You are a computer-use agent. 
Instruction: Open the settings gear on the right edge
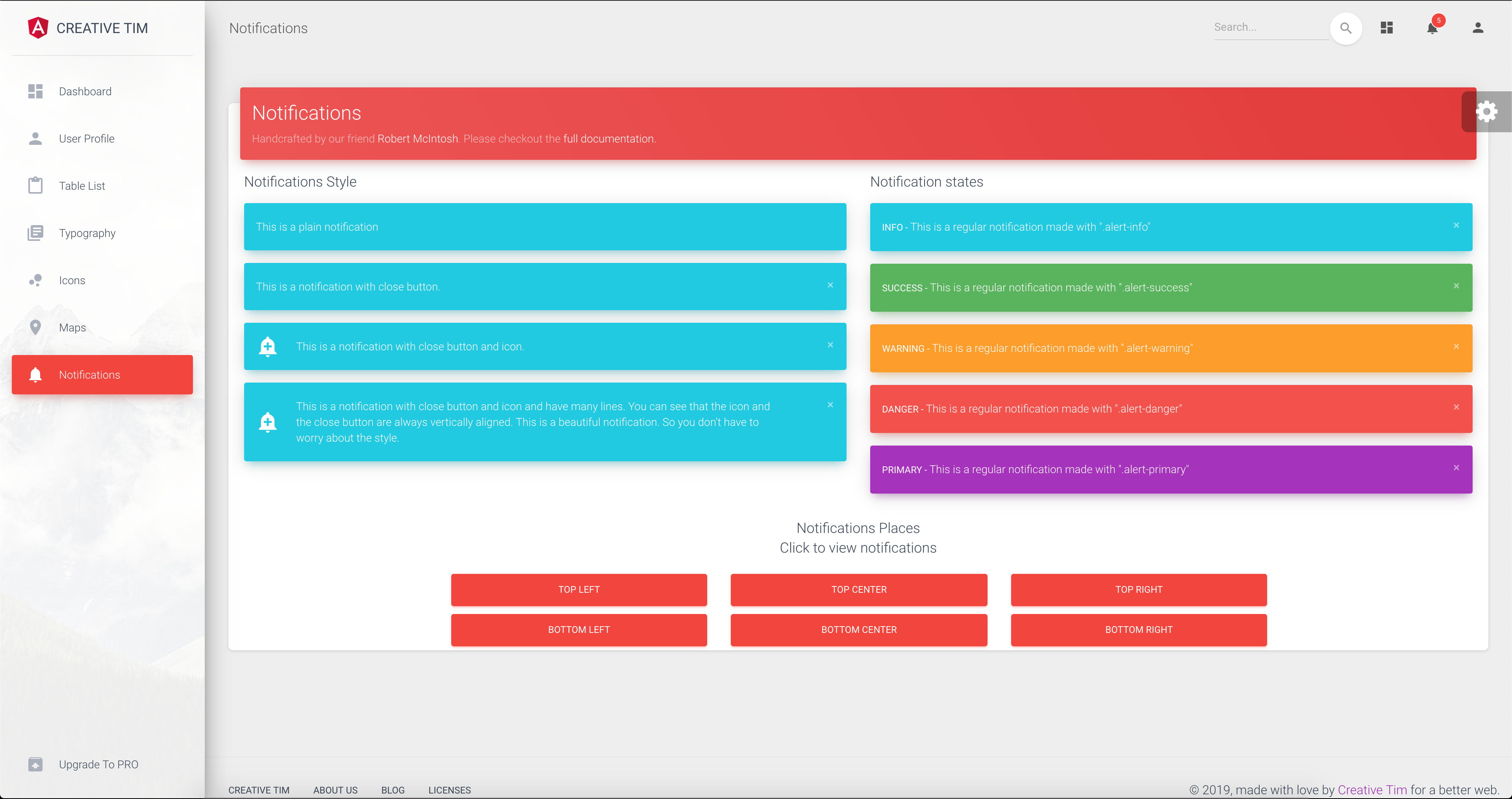click(x=1487, y=111)
